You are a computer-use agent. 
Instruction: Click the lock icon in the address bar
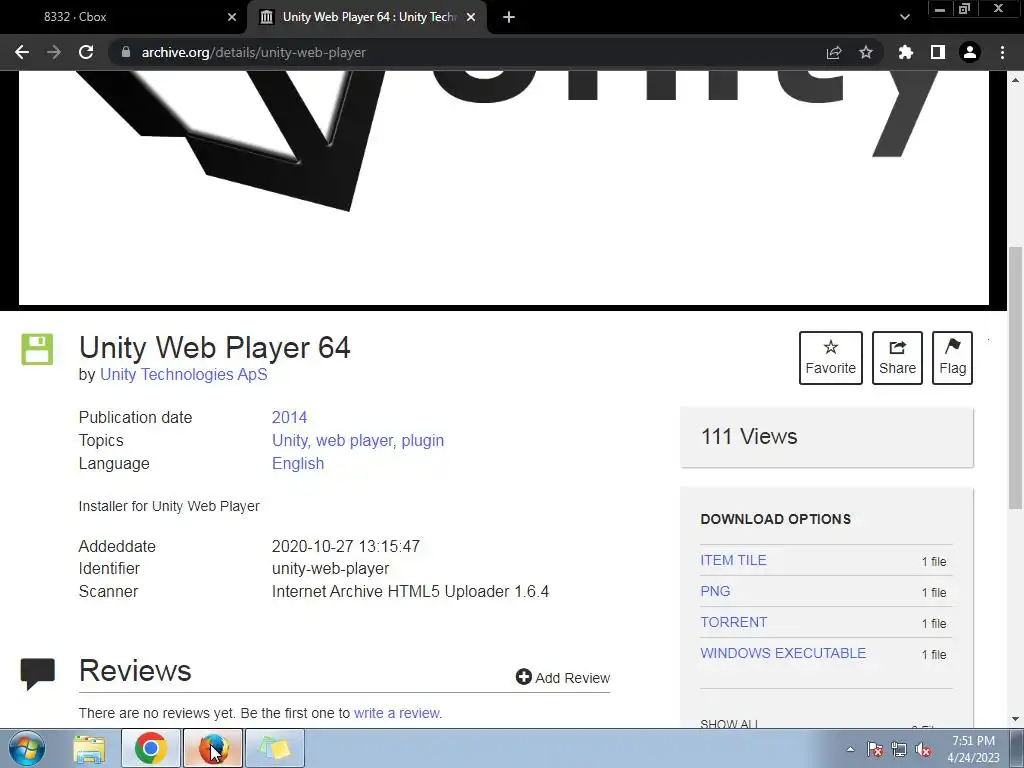[x=126, y=52]
